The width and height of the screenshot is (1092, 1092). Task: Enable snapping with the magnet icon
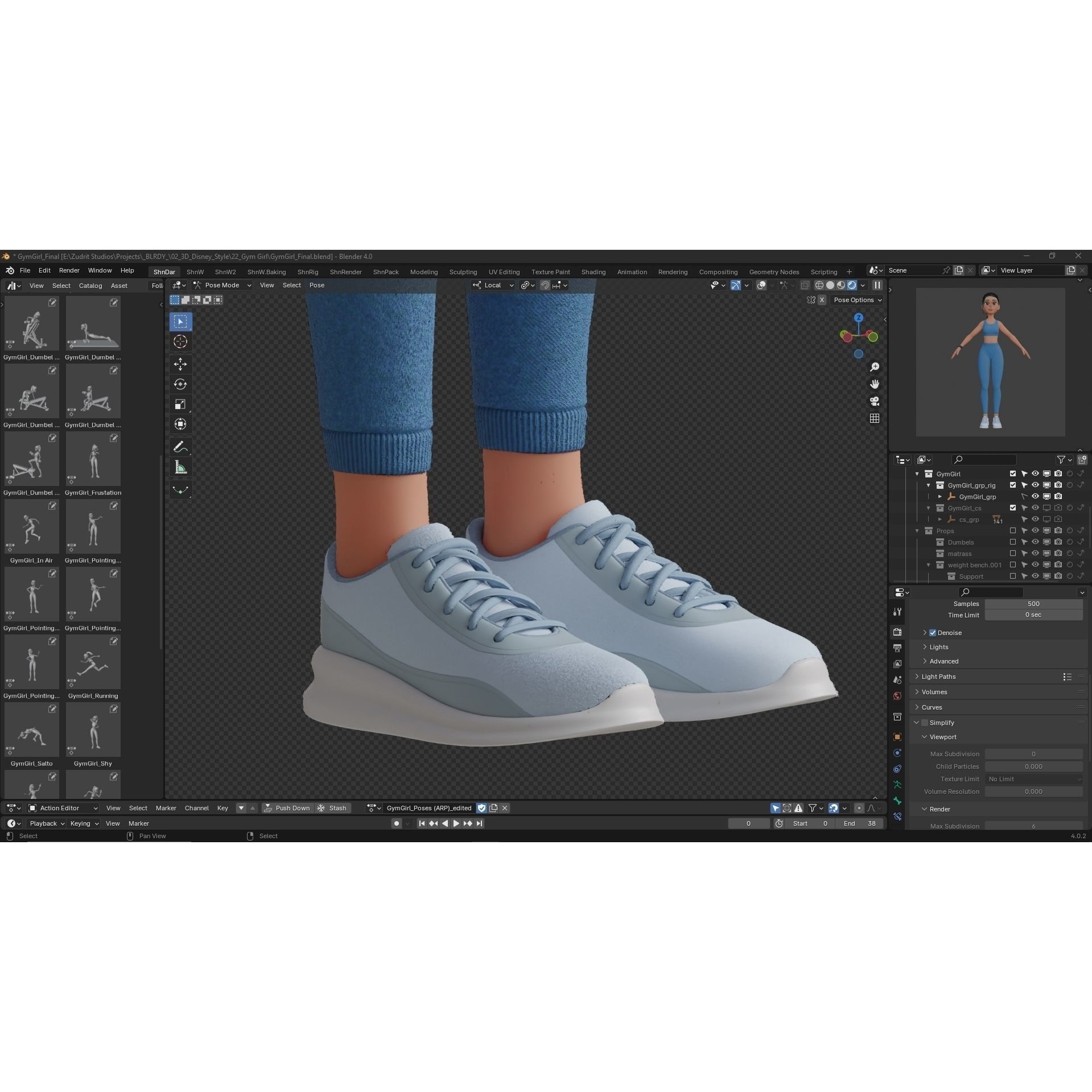coord(545,285)
